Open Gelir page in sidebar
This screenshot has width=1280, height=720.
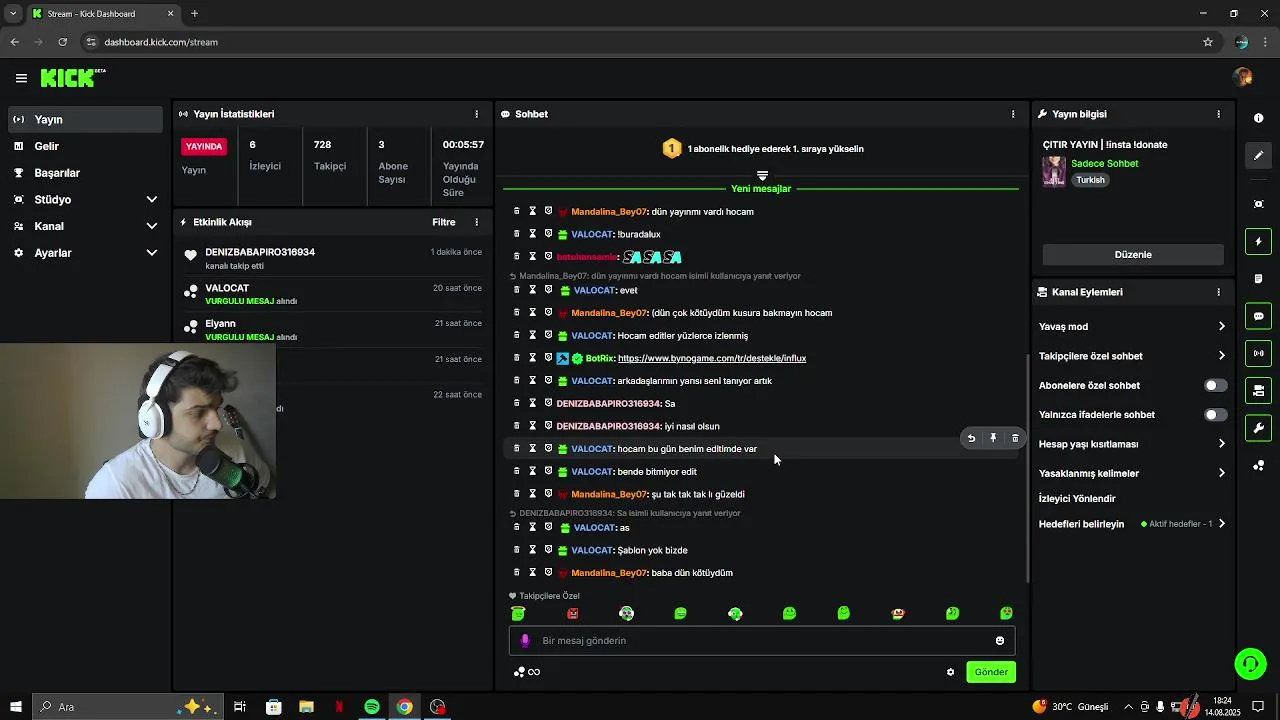[85, 146]
